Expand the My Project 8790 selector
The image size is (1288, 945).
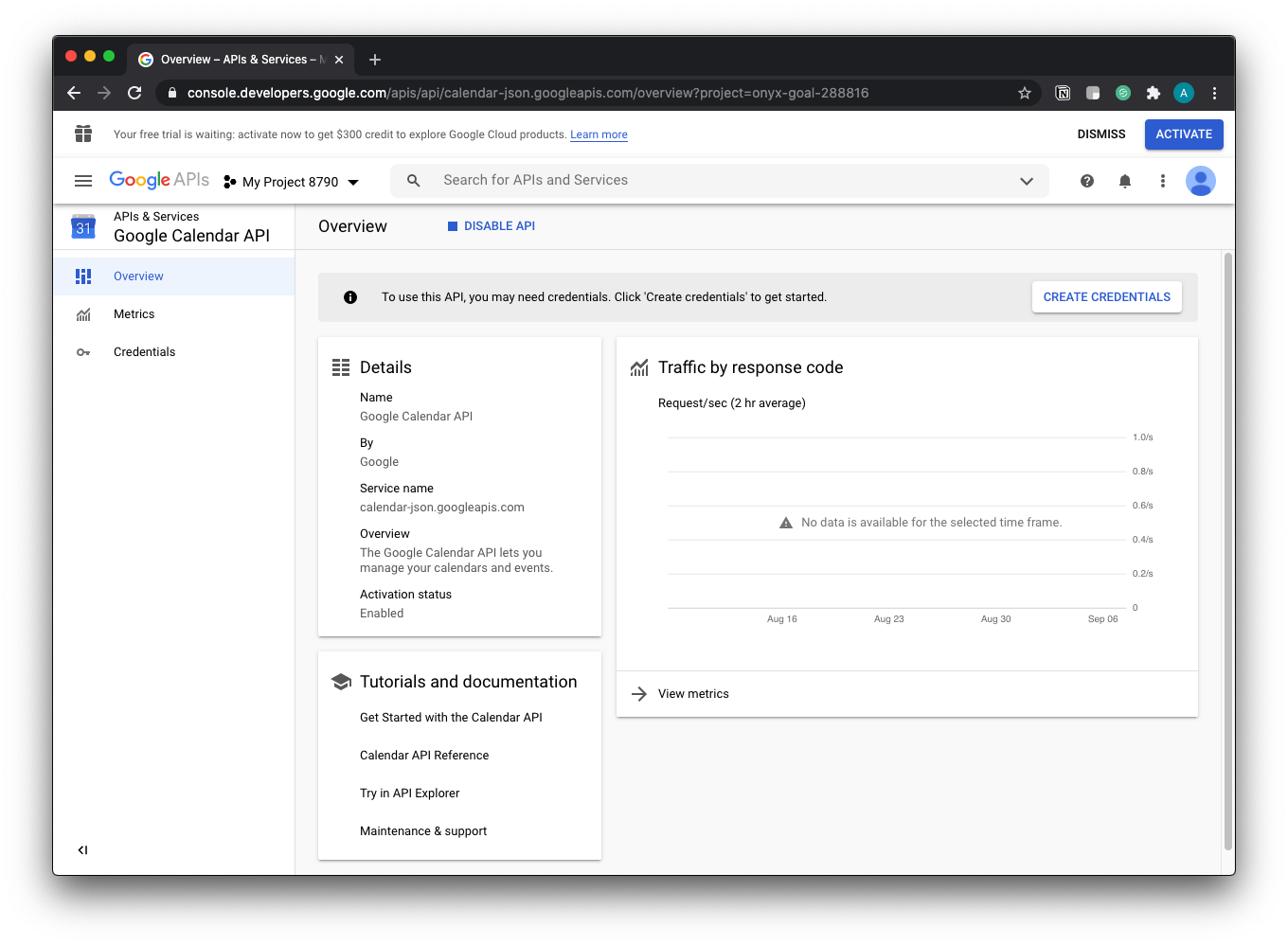(x=292, y=182)
